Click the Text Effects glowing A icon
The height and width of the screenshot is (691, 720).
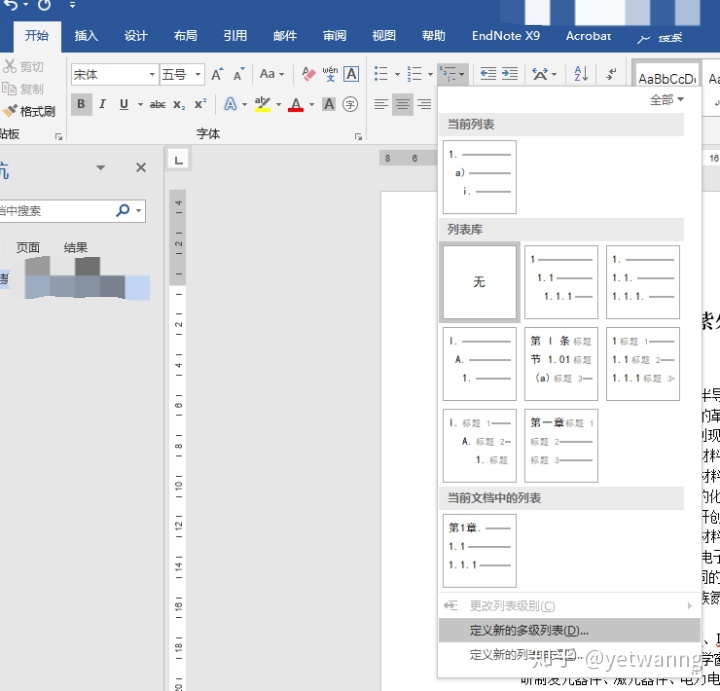[x=230, y=104]
